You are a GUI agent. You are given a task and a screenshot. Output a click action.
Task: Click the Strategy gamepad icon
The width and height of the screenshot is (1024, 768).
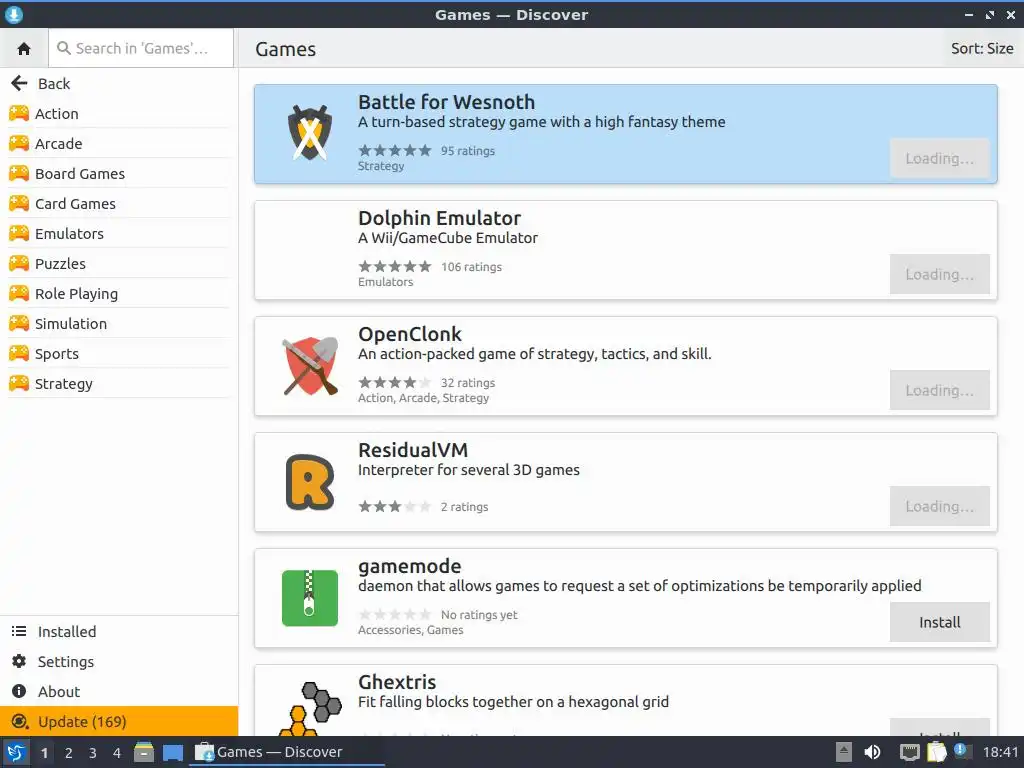pyautogui.click(x=19, y=384)
